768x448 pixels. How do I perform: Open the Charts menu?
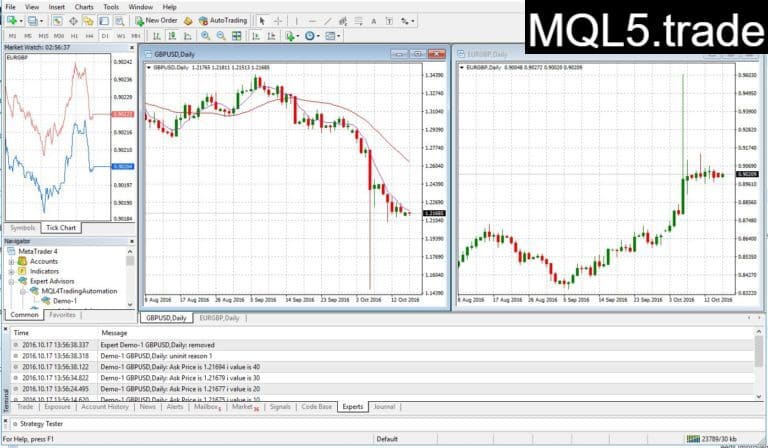click(84, 6)
